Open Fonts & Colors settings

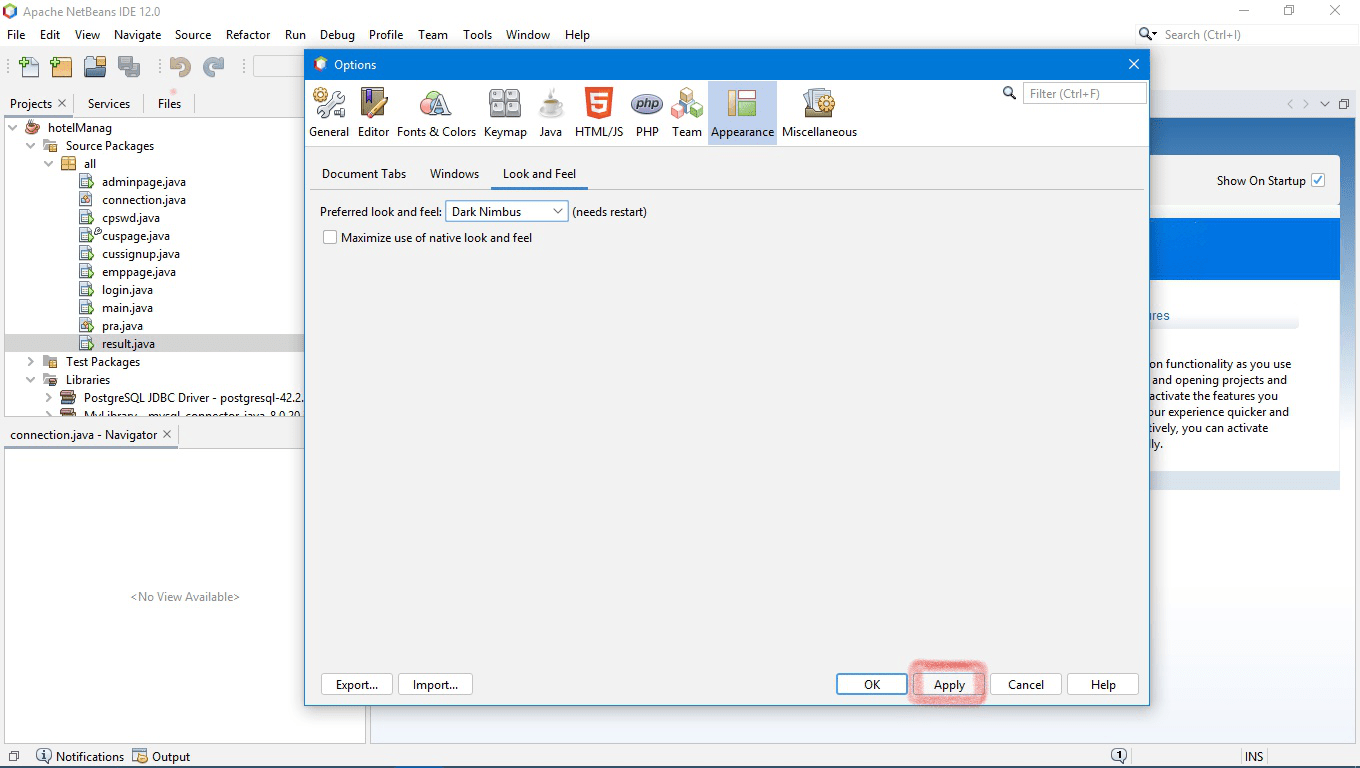437,110
